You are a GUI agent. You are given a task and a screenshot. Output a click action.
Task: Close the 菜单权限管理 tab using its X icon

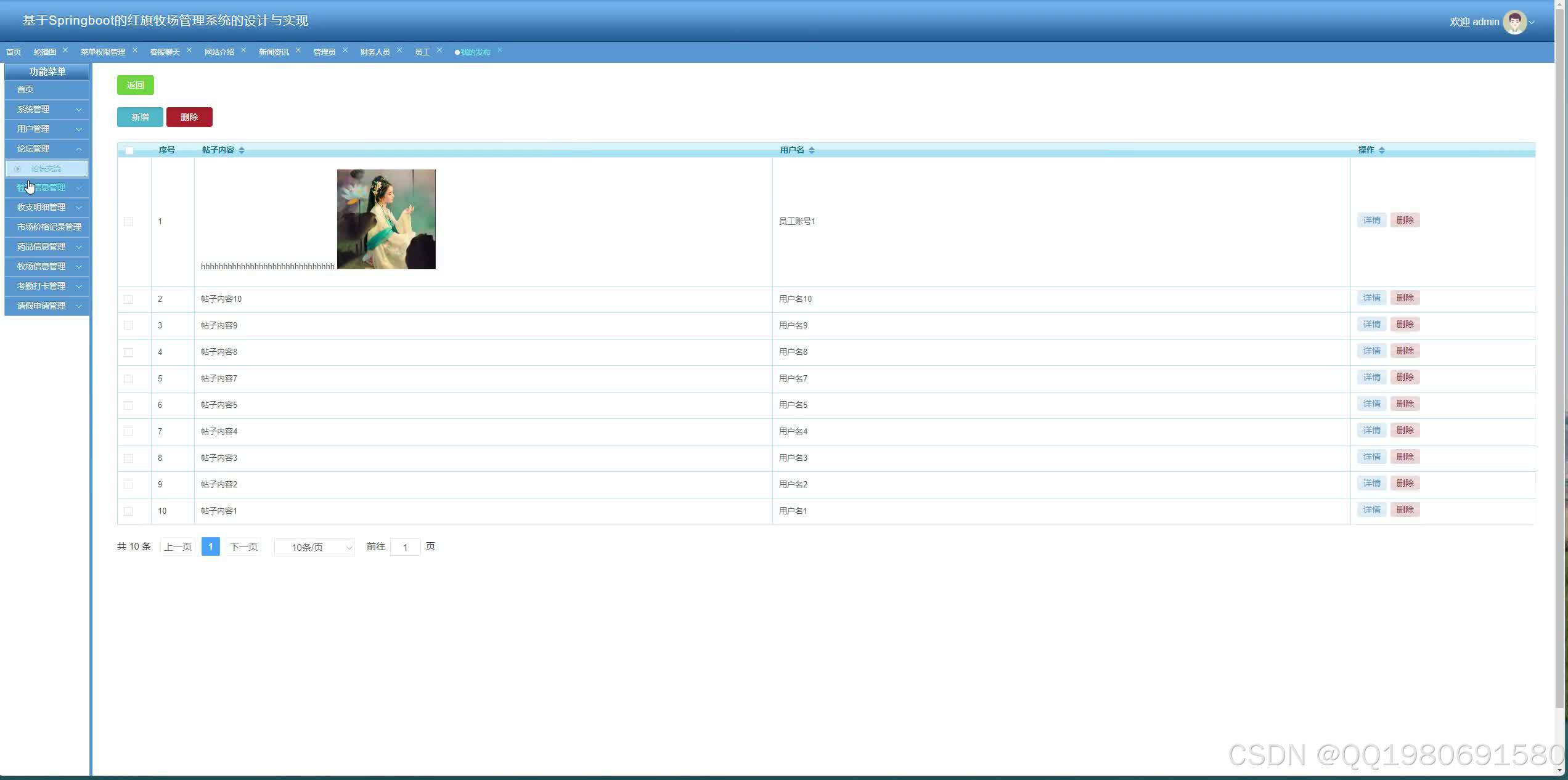coord(135,50)
